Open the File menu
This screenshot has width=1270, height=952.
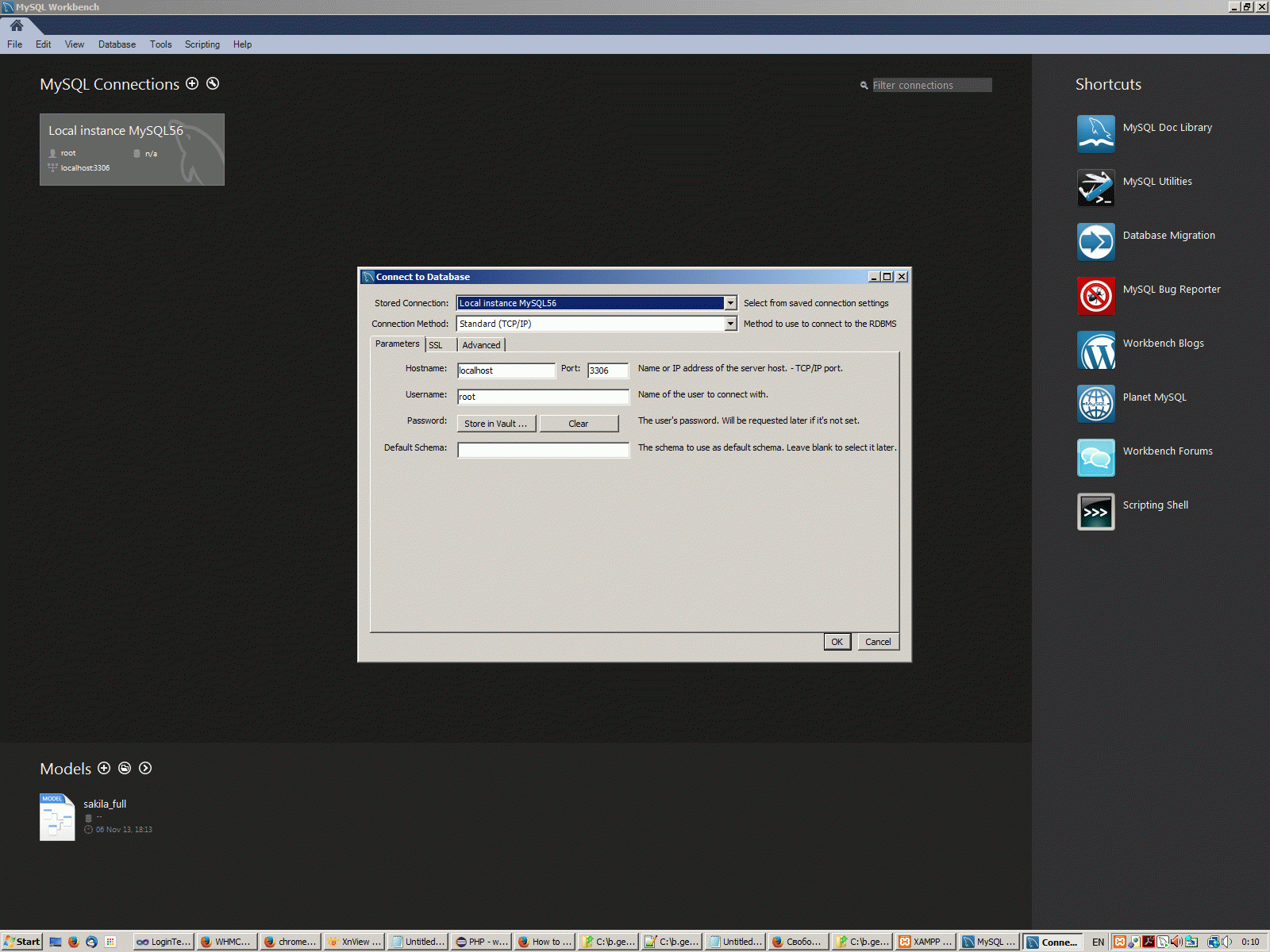tap(15, 44)
